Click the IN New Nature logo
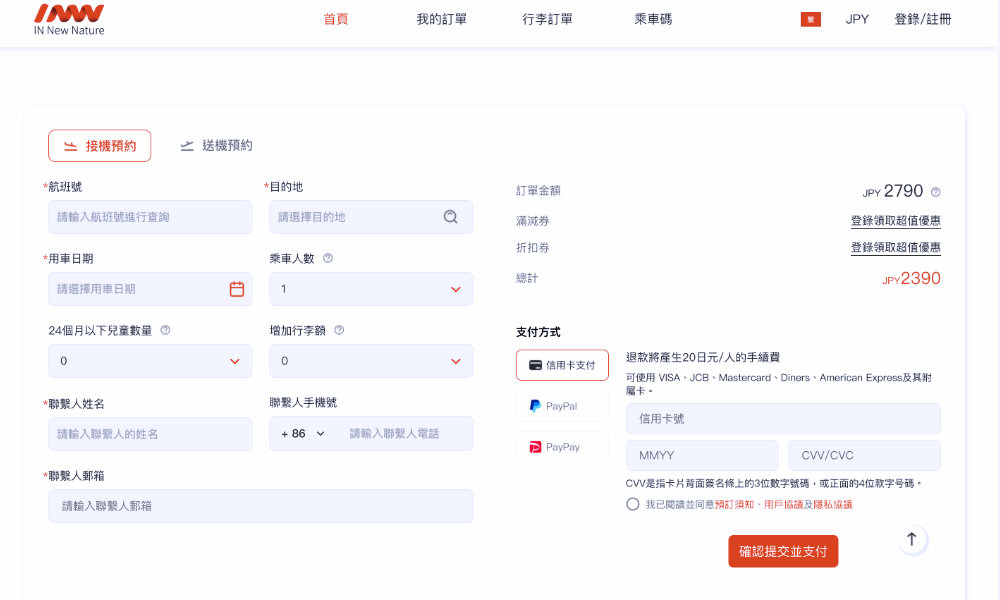Viewport: 1000px width, 600px height. pos(69,20)
